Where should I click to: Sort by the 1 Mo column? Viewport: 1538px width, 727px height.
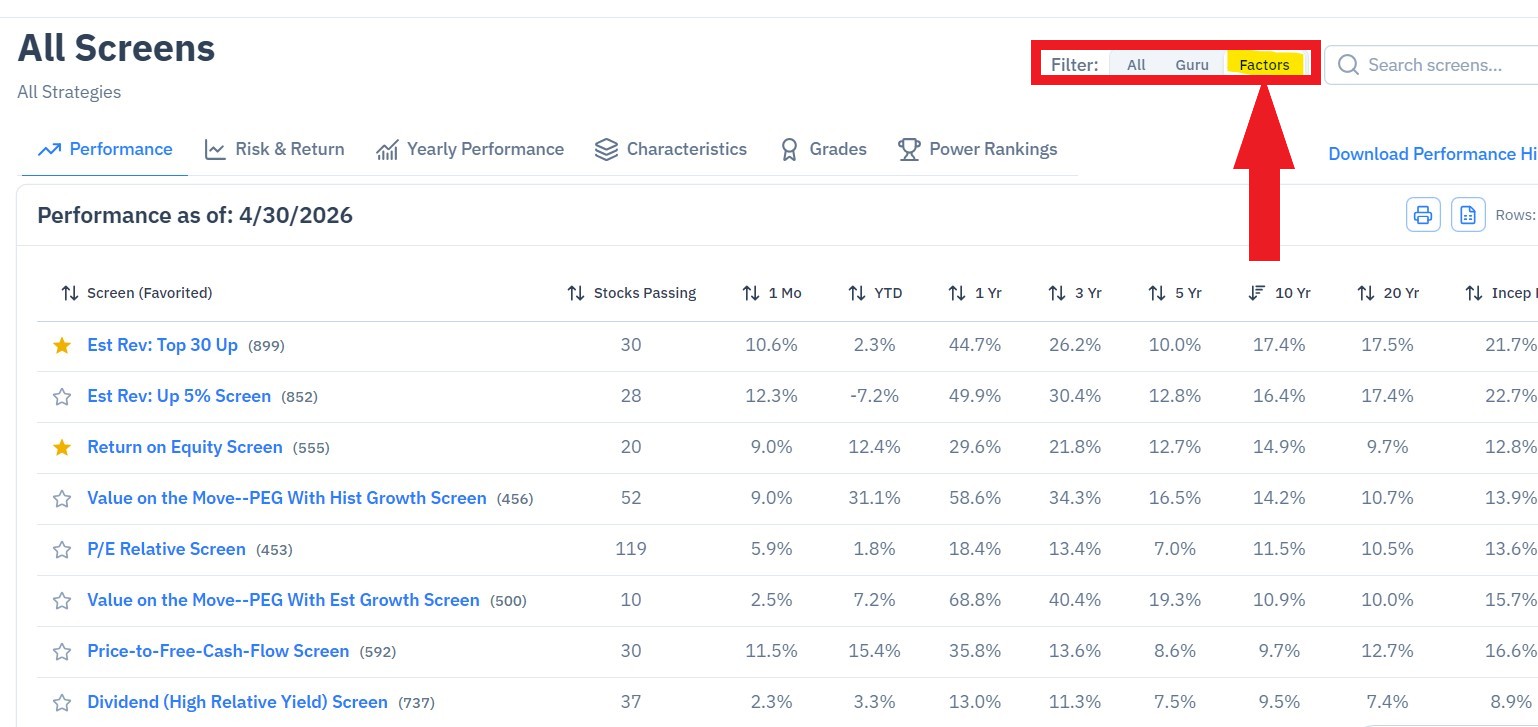[772, 293]
